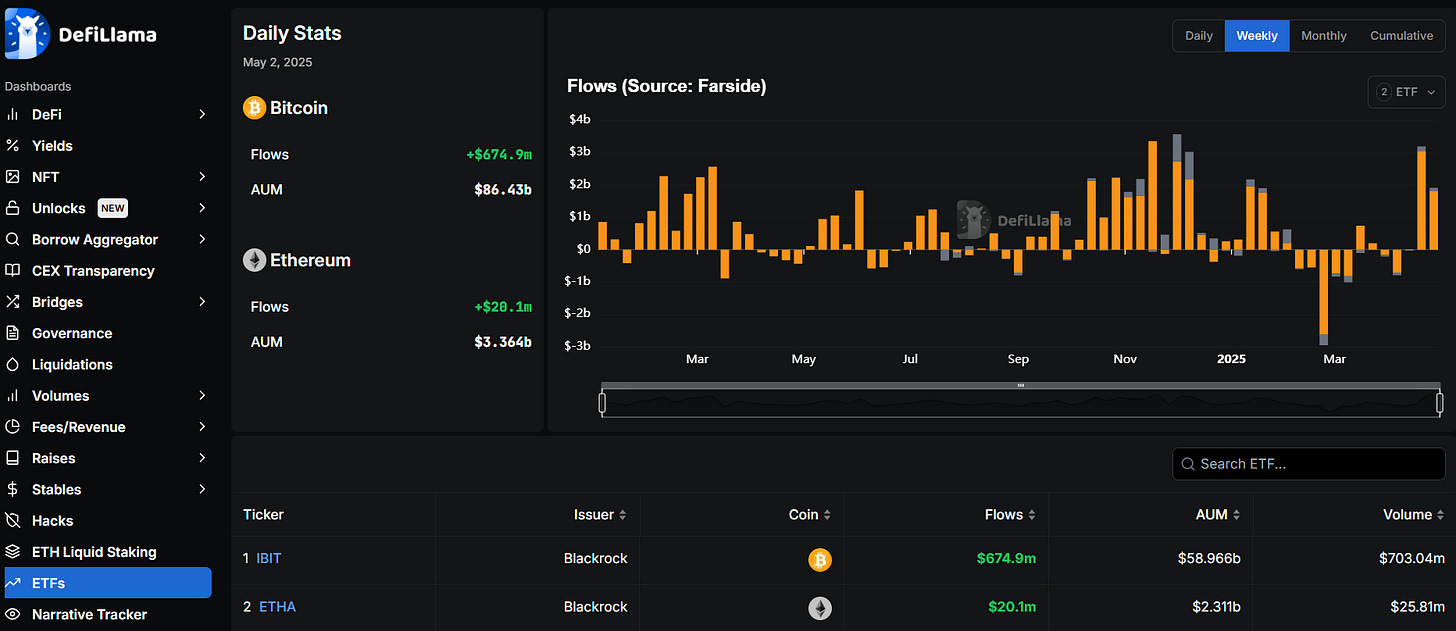Click the NEW badge beside Unlocks
The width and height of the screenshot is (1456, 631).
pyautogui.click(x=112, y=208)
